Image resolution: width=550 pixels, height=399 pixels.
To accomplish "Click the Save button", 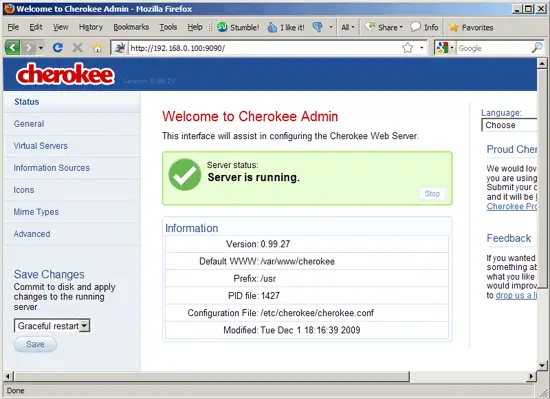I will tap(35, 344).
